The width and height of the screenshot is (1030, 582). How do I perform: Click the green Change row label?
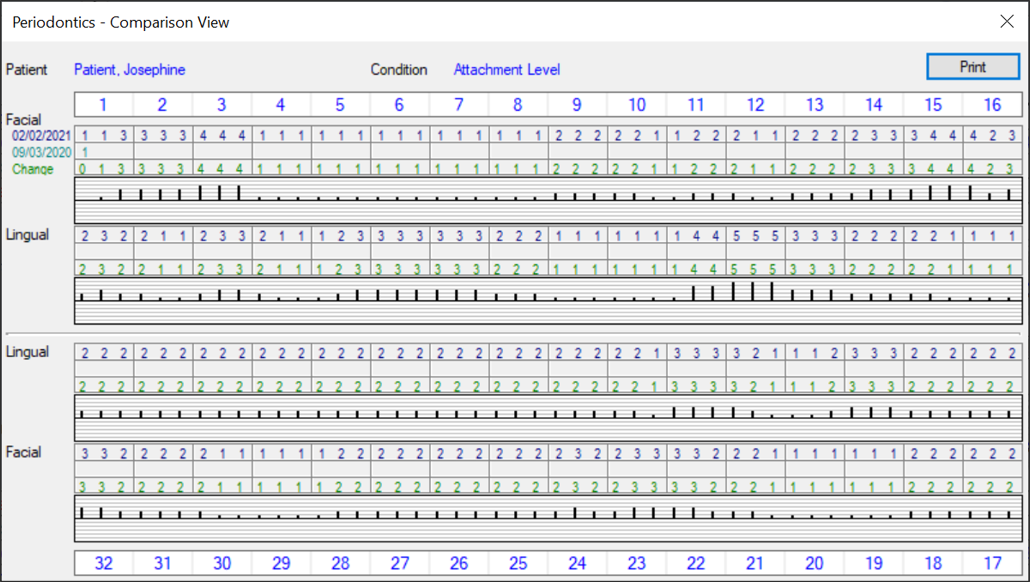(x=33, y=170)
